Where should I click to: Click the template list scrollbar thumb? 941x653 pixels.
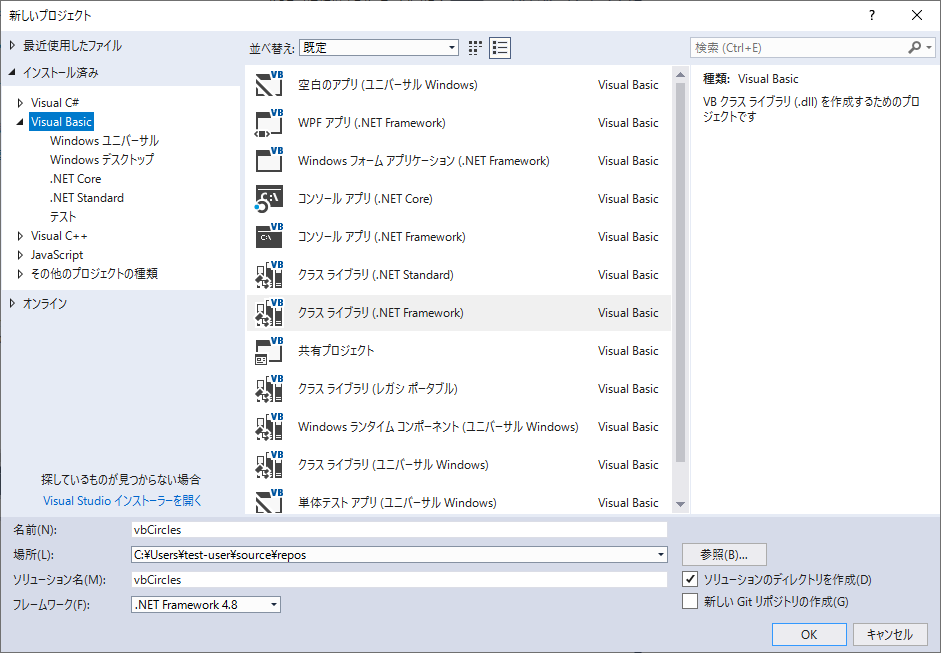coord(680,272)
